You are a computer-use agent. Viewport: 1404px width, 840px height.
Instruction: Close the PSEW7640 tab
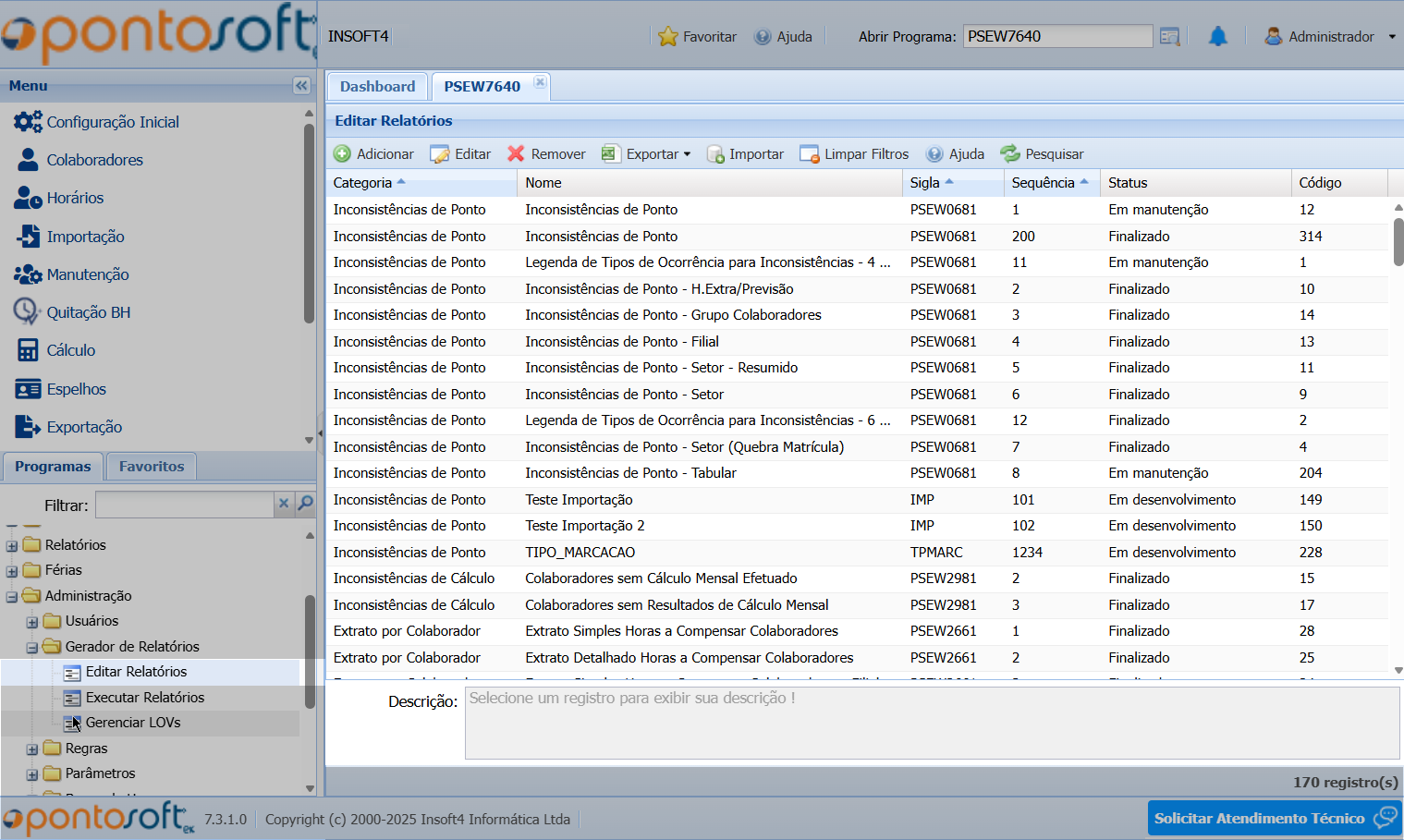541,83
